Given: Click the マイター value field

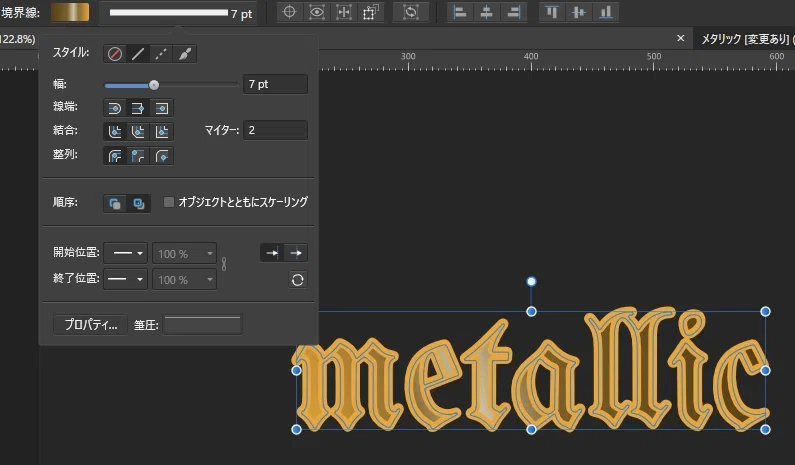Looking at the screenshot, I should [x=275, y=130].
